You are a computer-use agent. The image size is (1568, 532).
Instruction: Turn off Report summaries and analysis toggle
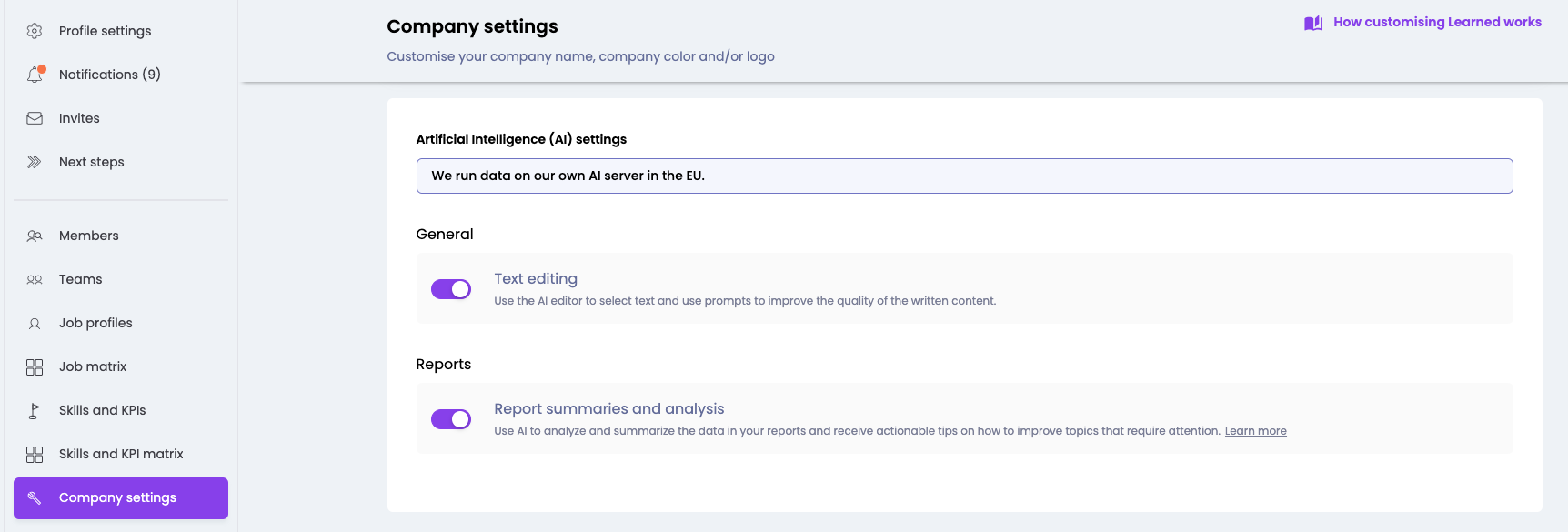click(x=451, y=419)
